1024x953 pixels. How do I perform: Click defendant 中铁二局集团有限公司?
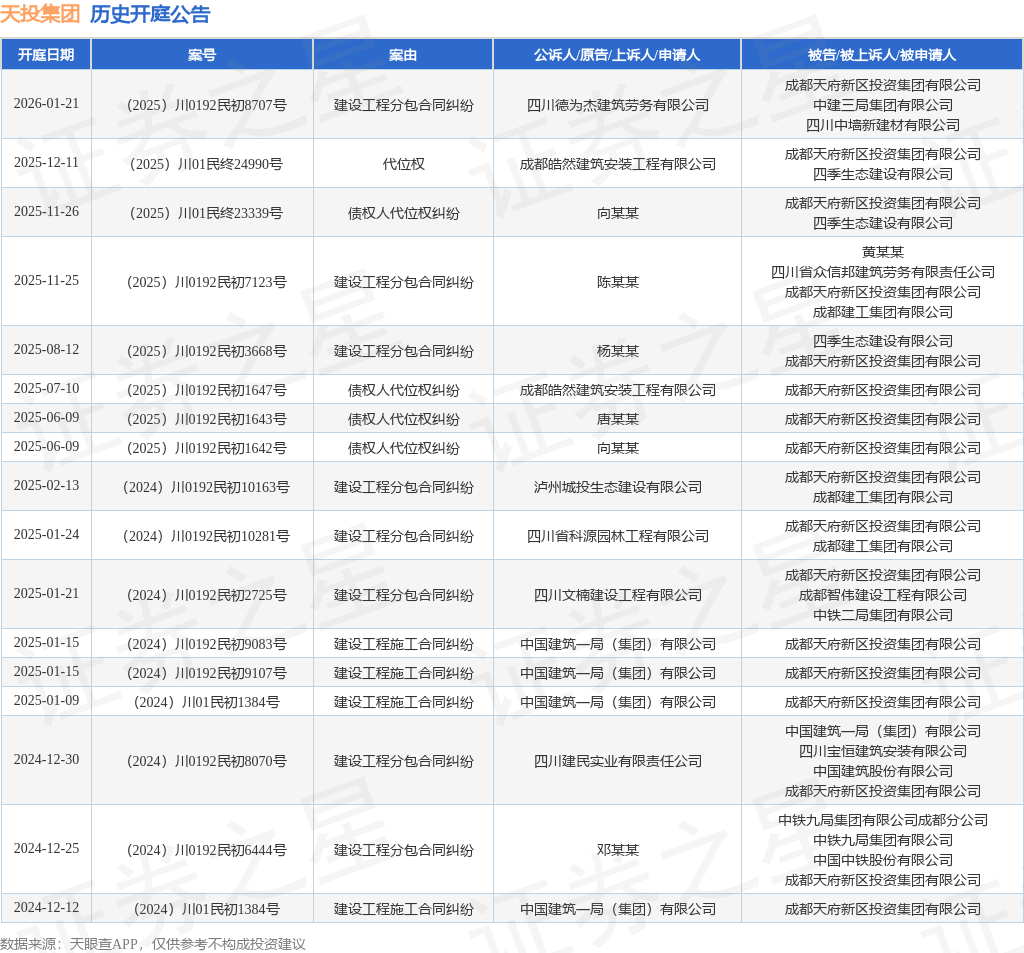coord(883,615)
